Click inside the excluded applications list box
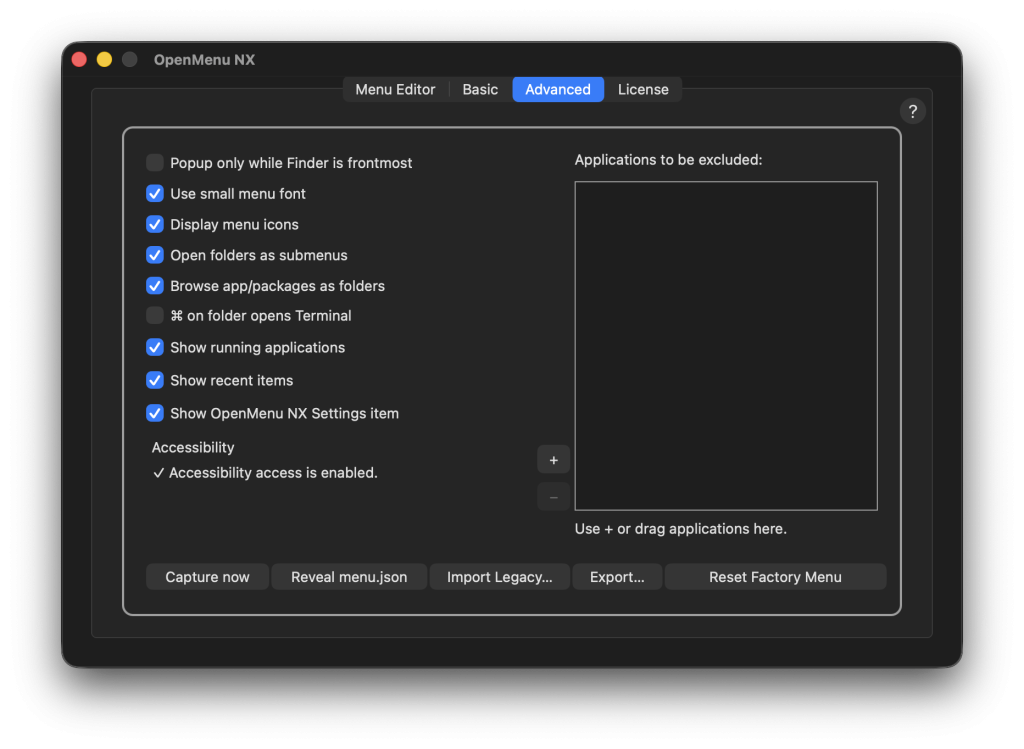Viewport: 1024px width, 749px height. tap(726, 345)
